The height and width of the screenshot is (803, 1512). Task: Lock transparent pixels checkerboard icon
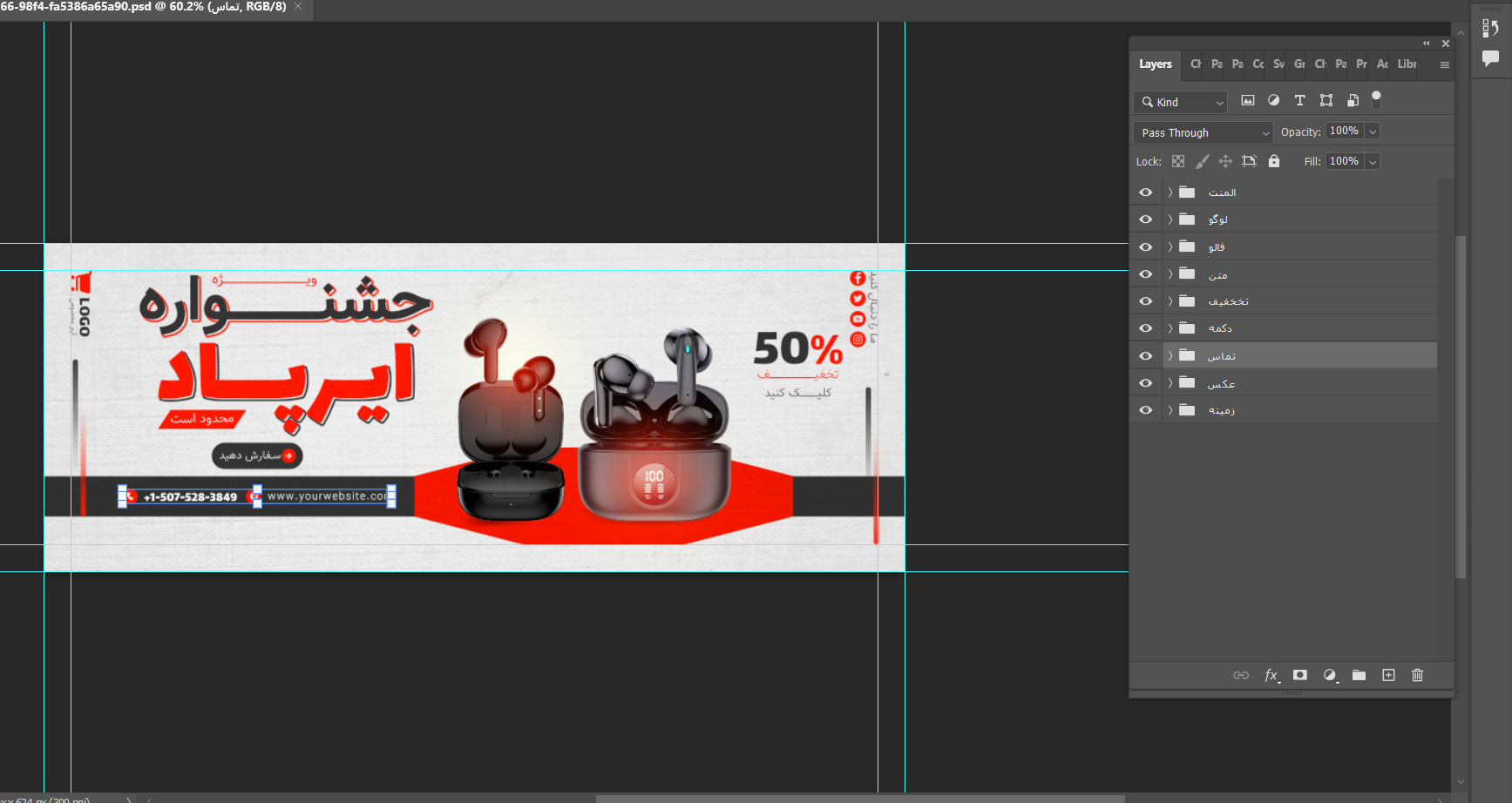coord(1178,161)
